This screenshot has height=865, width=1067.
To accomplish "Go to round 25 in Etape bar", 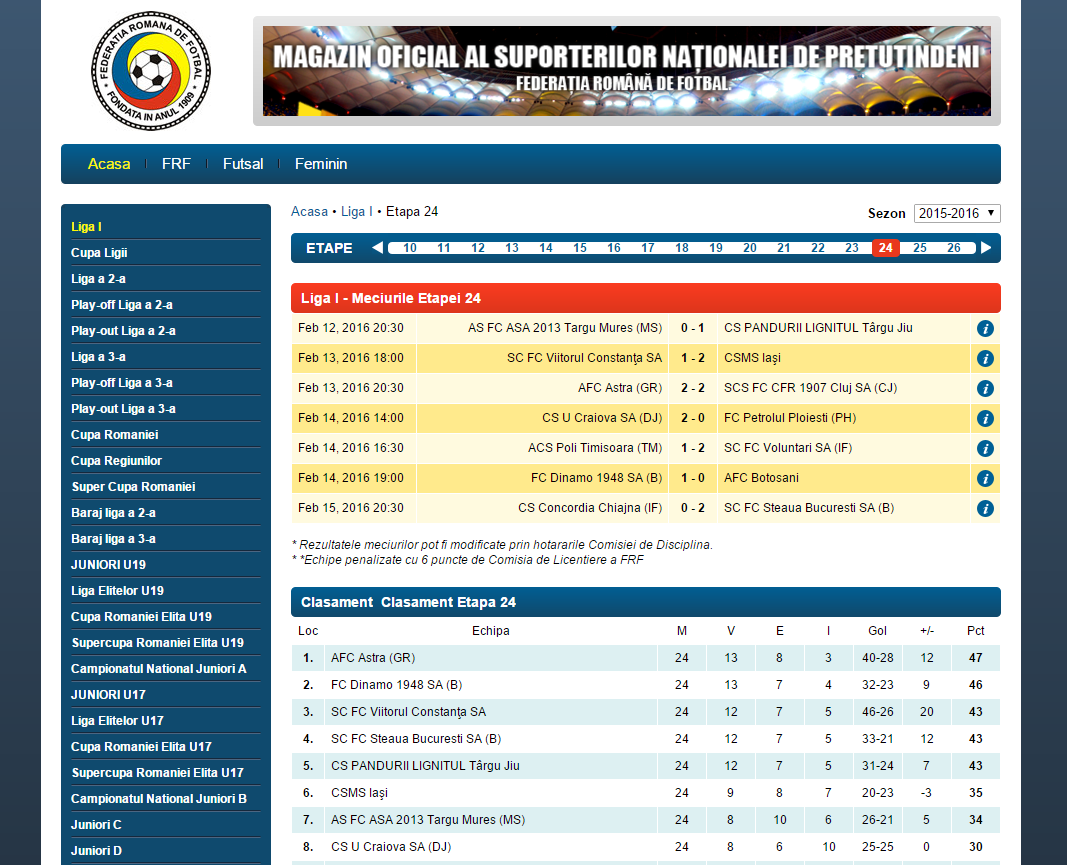I will coord(920,248).
